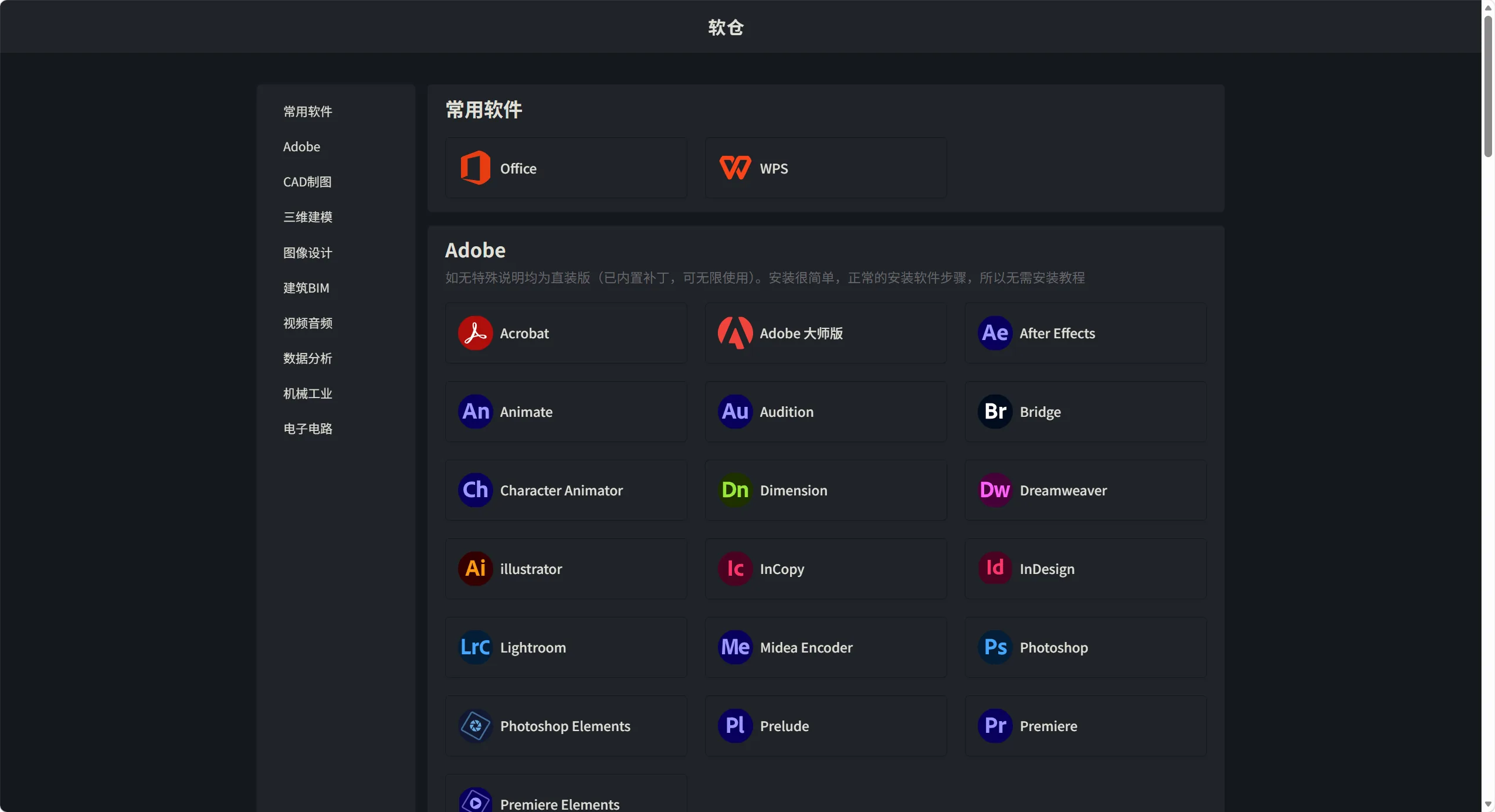The image size is (1495, 812).
Task: Click the Premiere Elements icon
Action: (475, 801)
